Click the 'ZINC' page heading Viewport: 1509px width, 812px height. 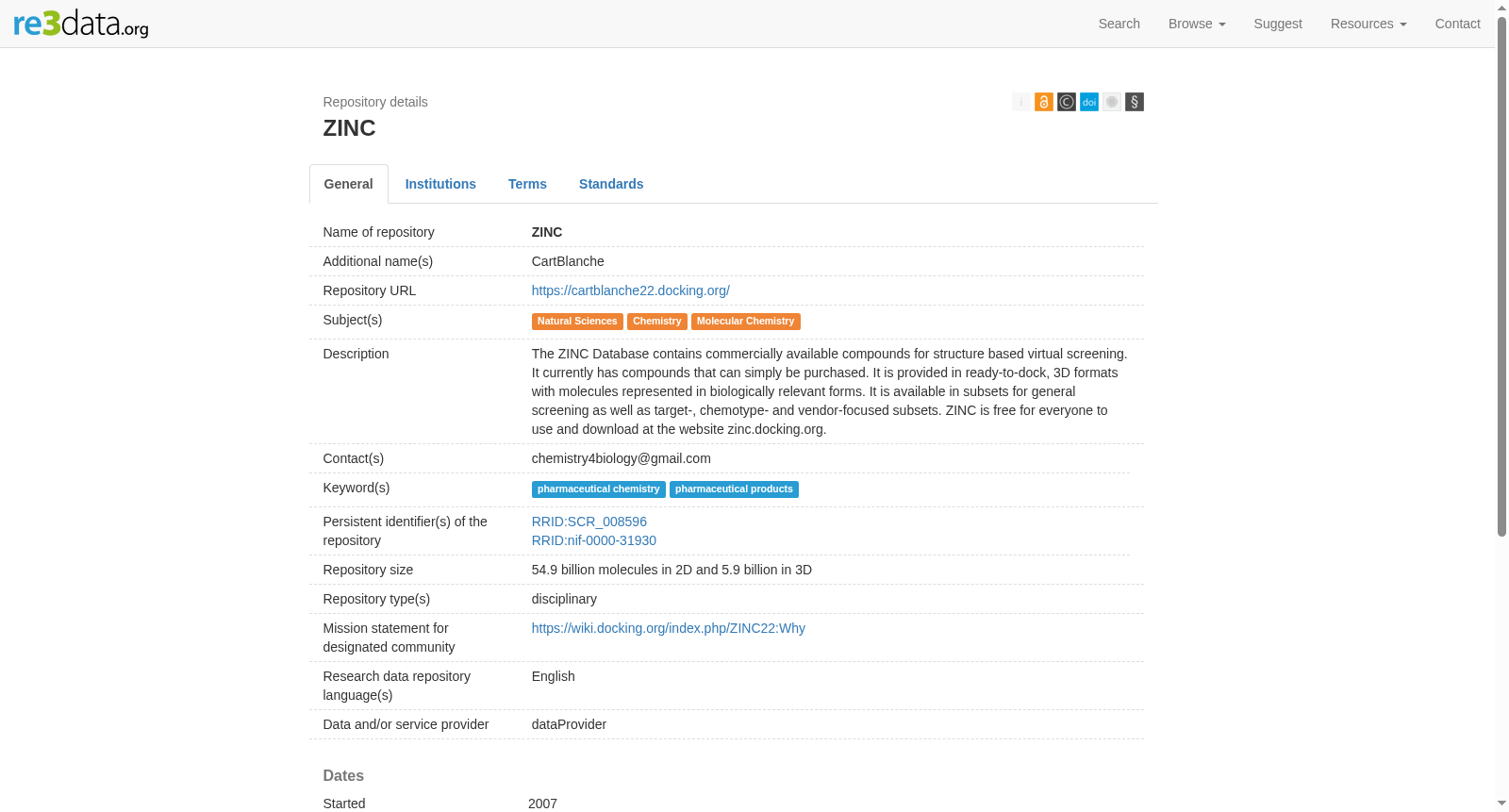pos(350,128)
